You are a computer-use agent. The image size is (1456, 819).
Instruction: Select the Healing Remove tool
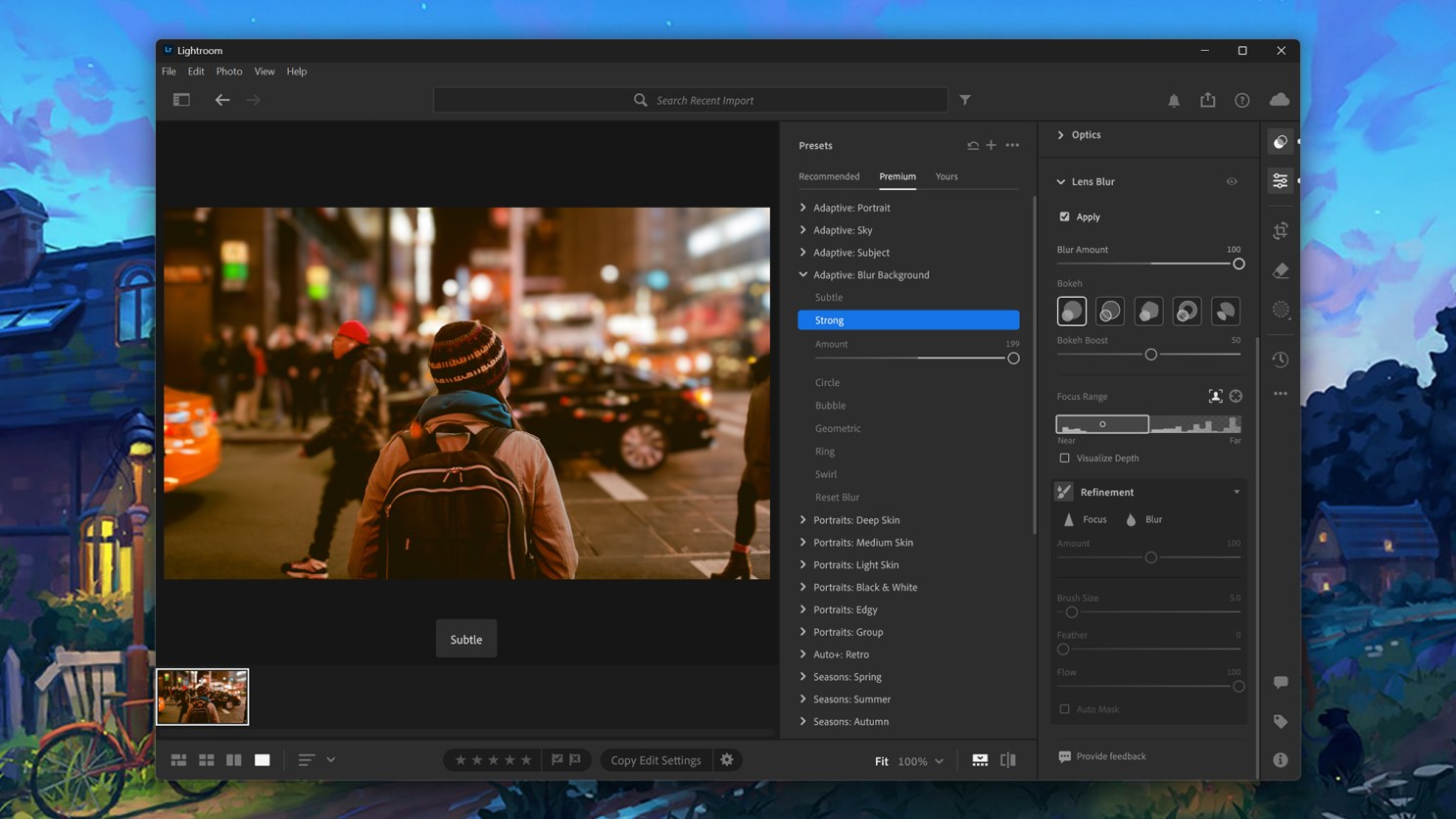(x=1280, y=270)
